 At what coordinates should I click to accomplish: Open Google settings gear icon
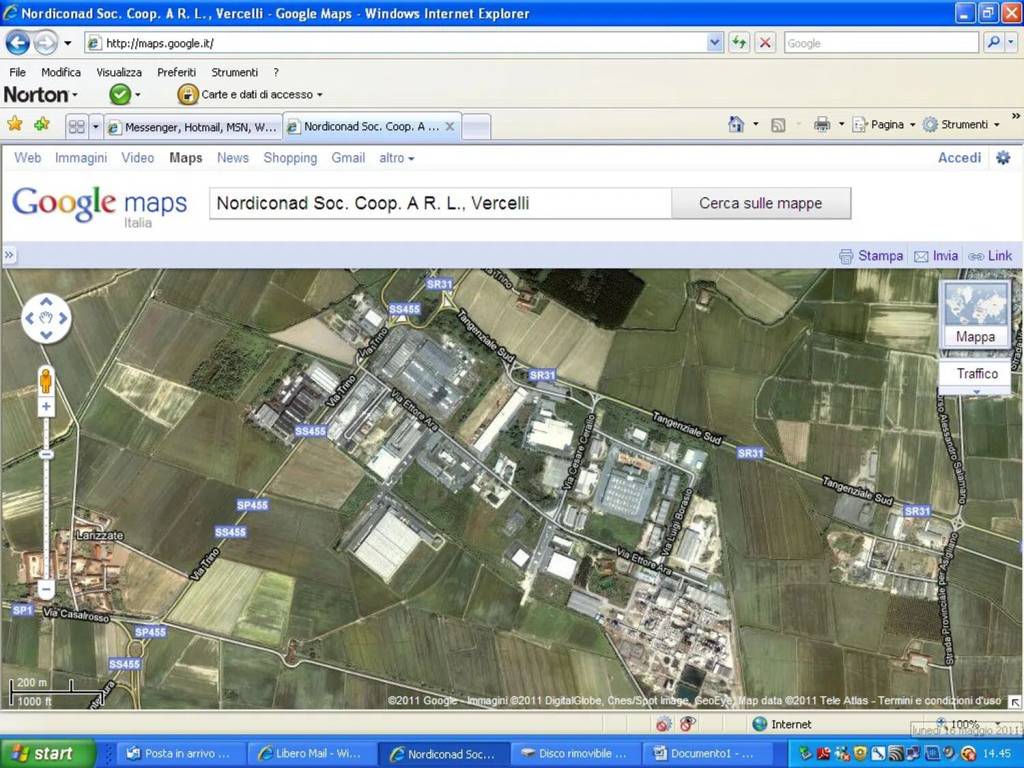click(1003, 157)
